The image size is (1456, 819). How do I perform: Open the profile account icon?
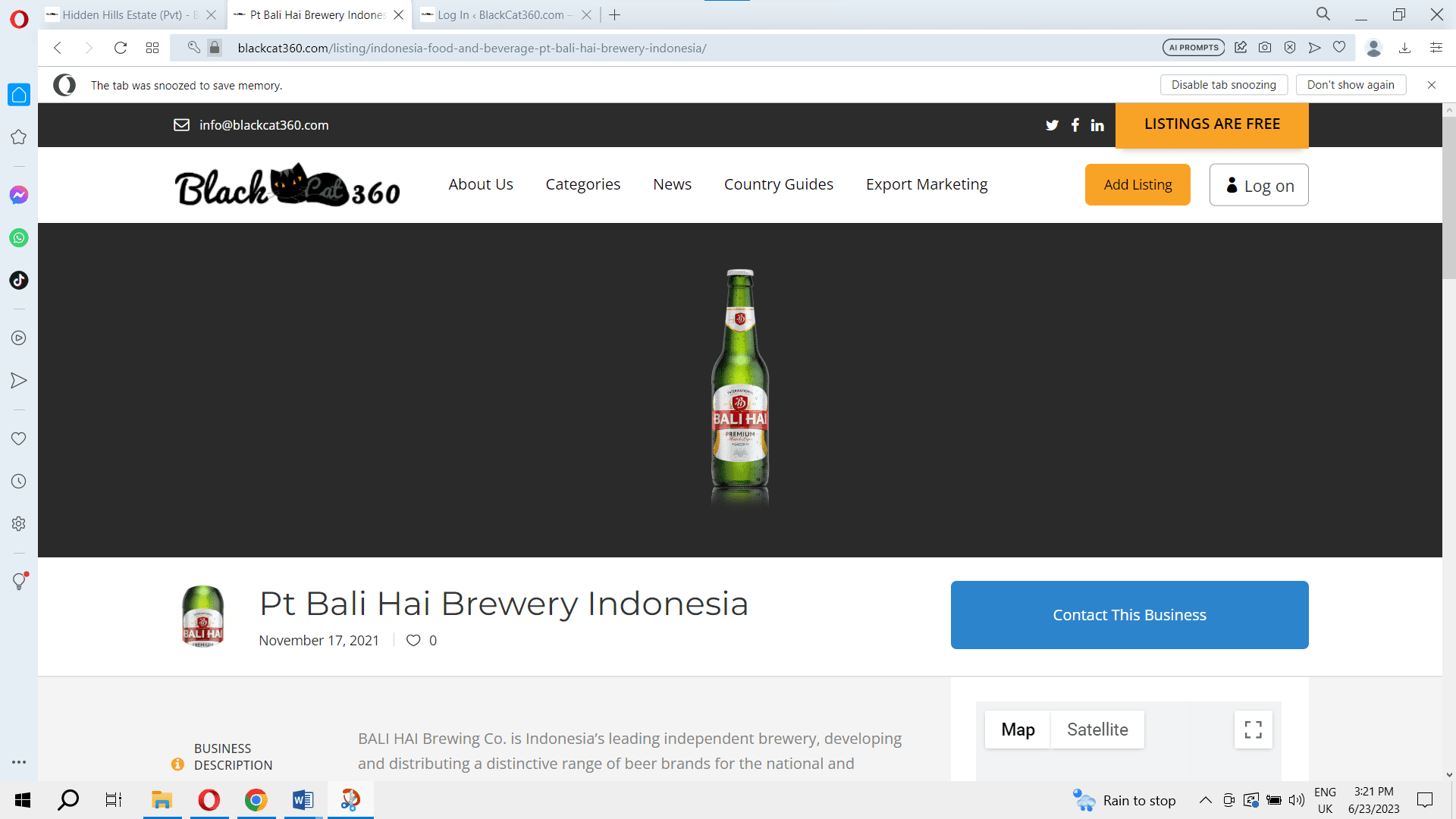pyautogui.click(x=1373, y=48)
